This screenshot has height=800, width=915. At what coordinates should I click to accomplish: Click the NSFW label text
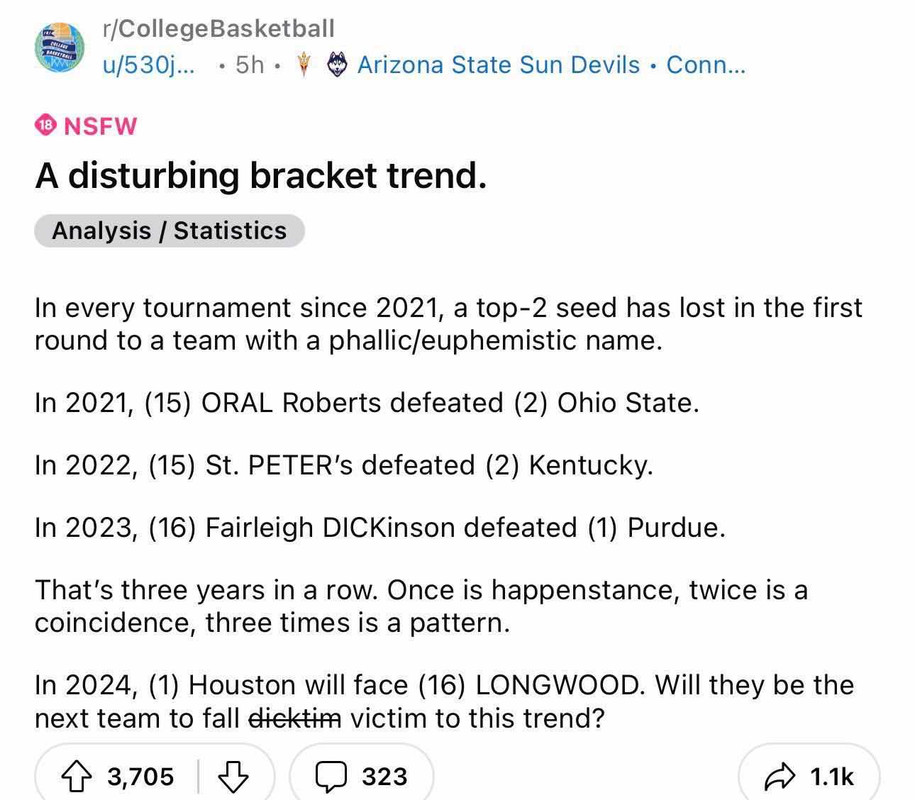tap(100, 126)
